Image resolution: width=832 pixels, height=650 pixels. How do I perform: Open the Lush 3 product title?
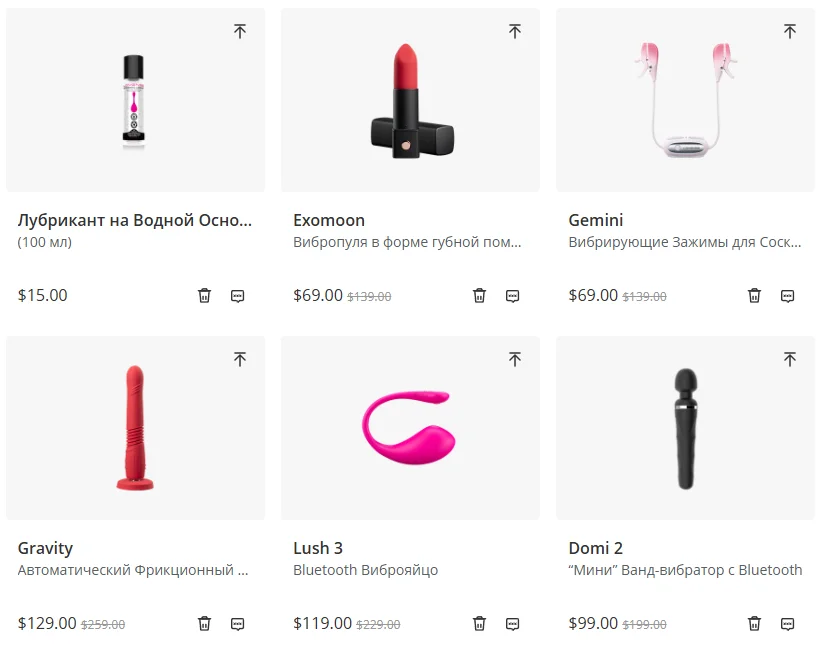tap(318, 548)
